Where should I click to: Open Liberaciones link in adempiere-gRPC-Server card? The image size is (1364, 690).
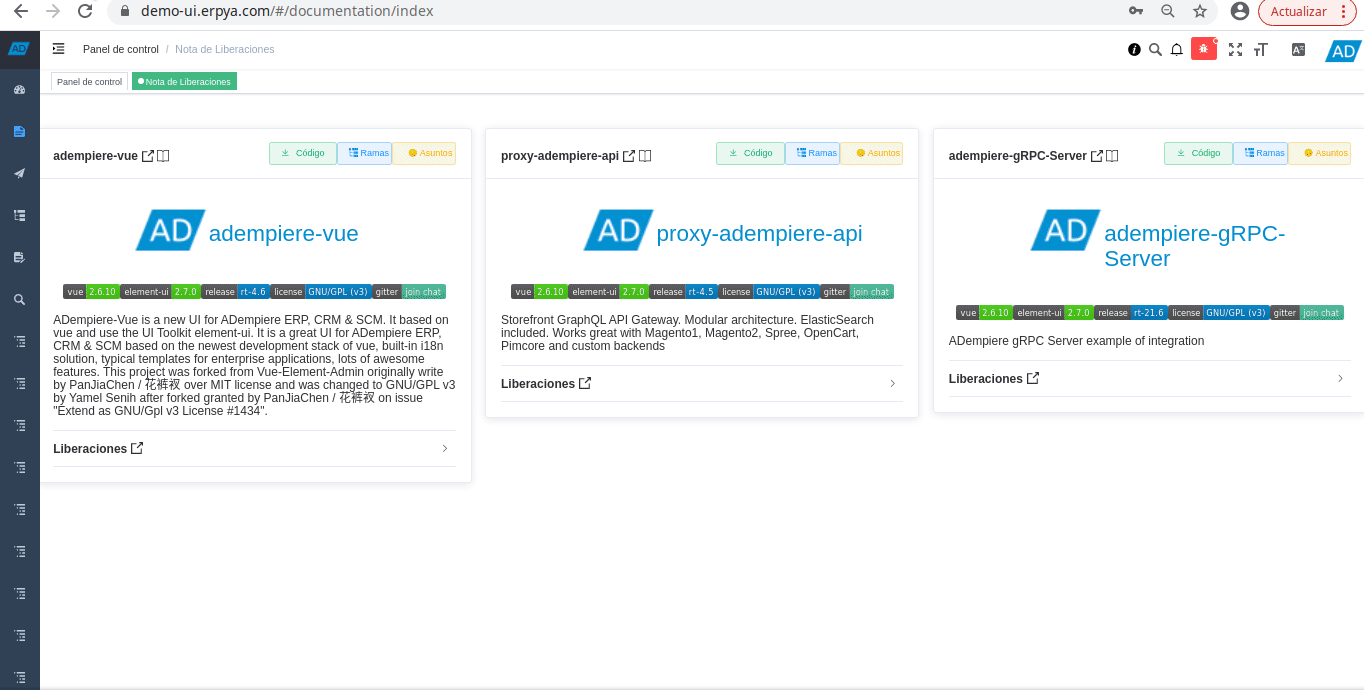coord(994,379)
